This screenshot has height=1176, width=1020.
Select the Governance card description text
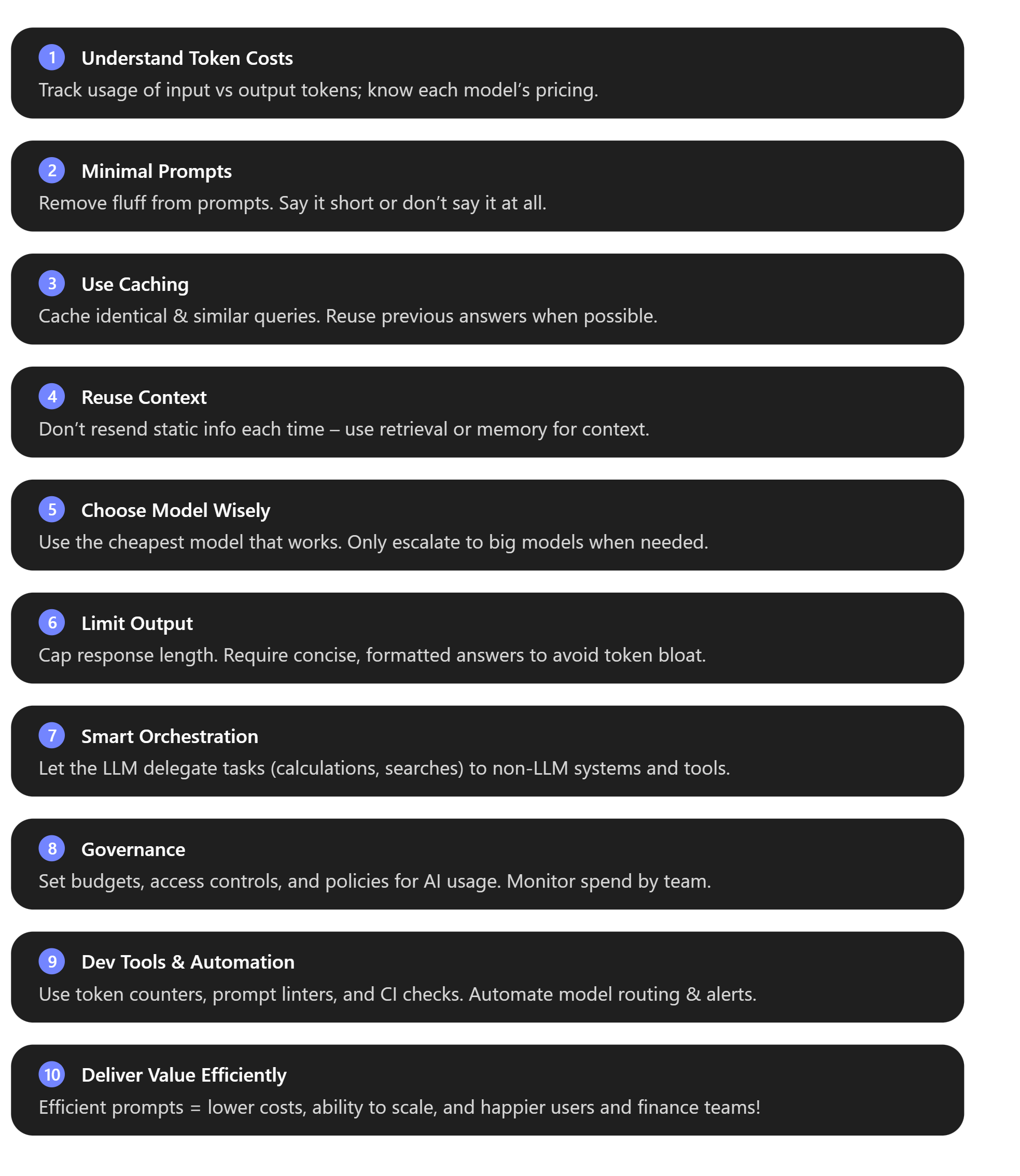pos(374,881)
